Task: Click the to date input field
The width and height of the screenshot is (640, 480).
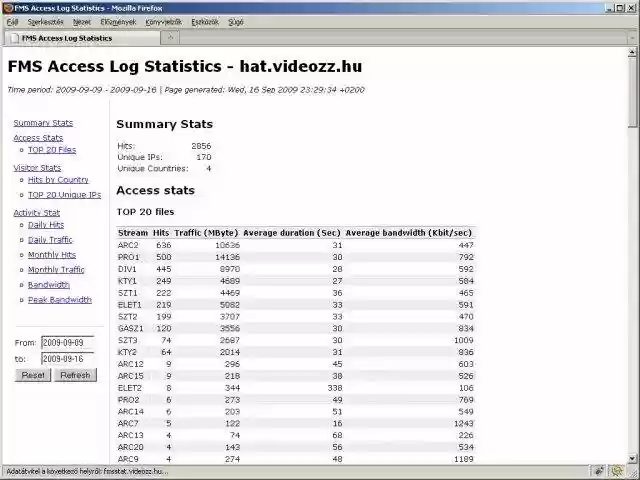Action: pyautogui.click(x=68, y=359)
